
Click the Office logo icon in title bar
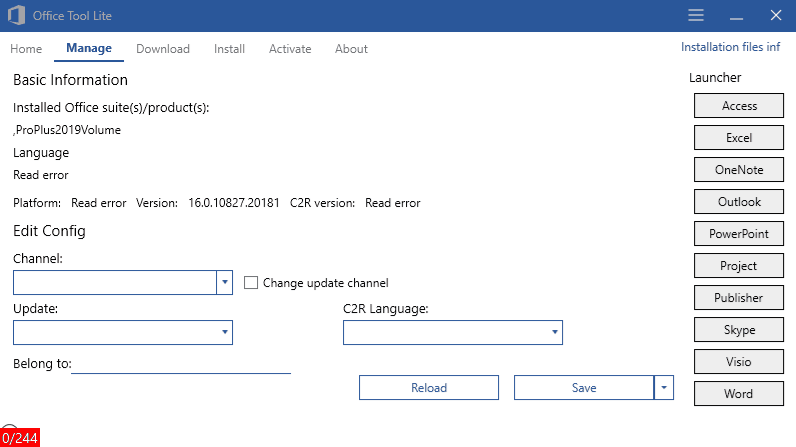16,15
